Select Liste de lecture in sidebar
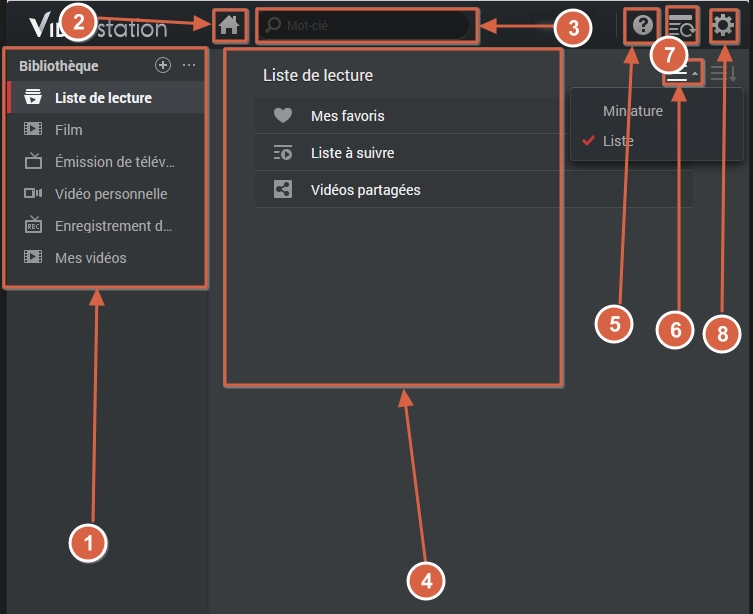The width and height of the screenshot is (753, 614). click(x=103, y=98)
